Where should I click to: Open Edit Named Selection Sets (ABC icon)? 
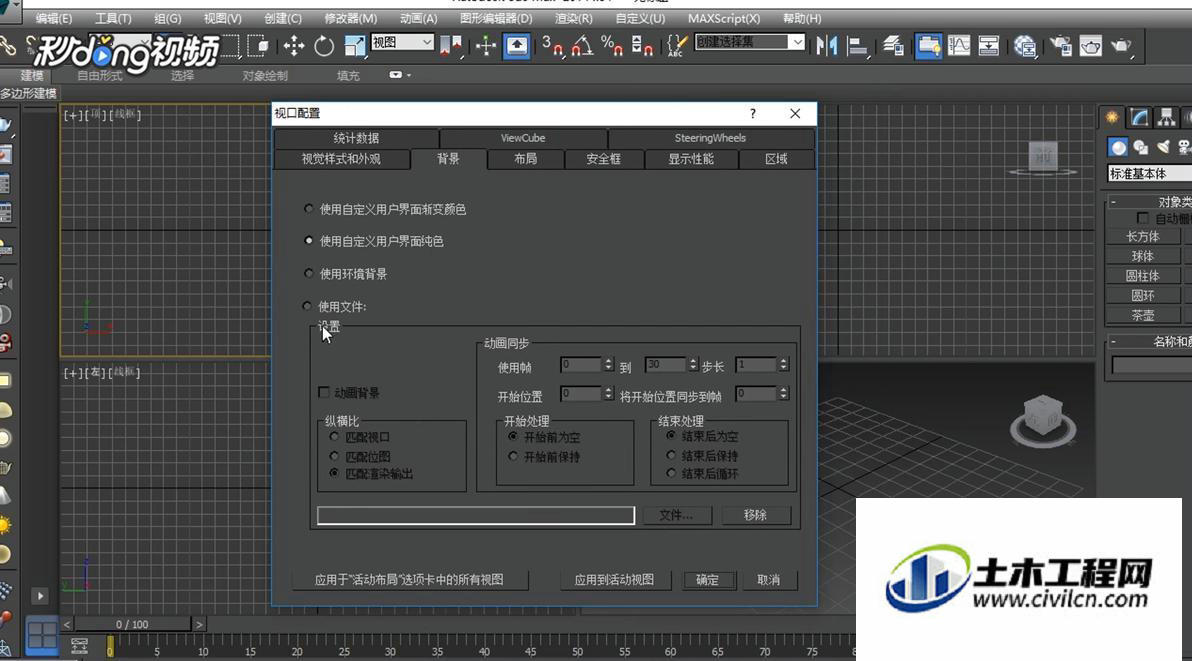click(675, 46)
